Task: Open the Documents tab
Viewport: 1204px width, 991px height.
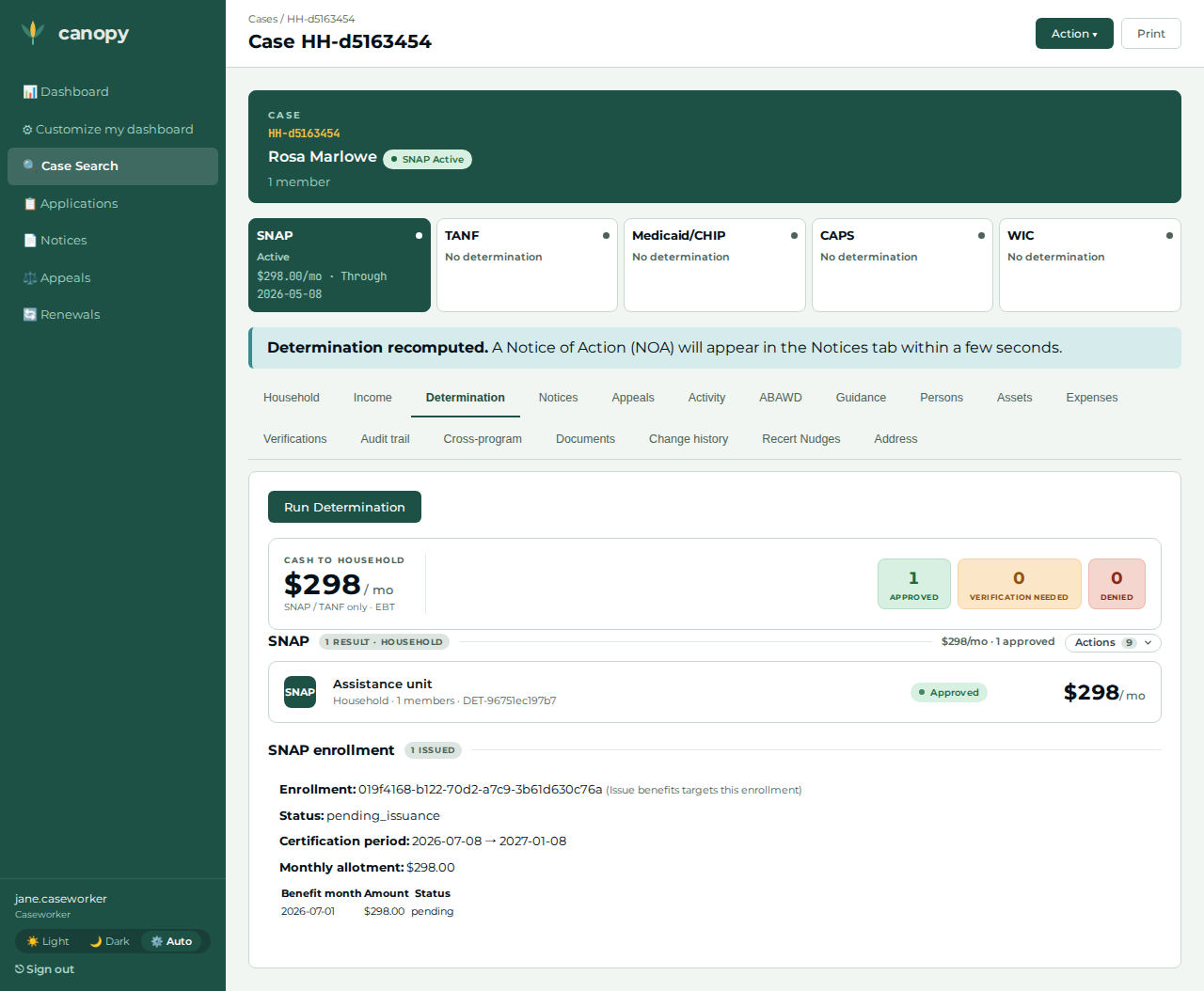Action: 585,439
